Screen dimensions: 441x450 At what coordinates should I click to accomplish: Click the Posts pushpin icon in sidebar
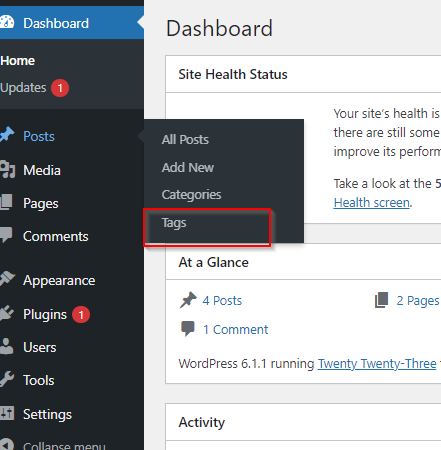point(7,135)
